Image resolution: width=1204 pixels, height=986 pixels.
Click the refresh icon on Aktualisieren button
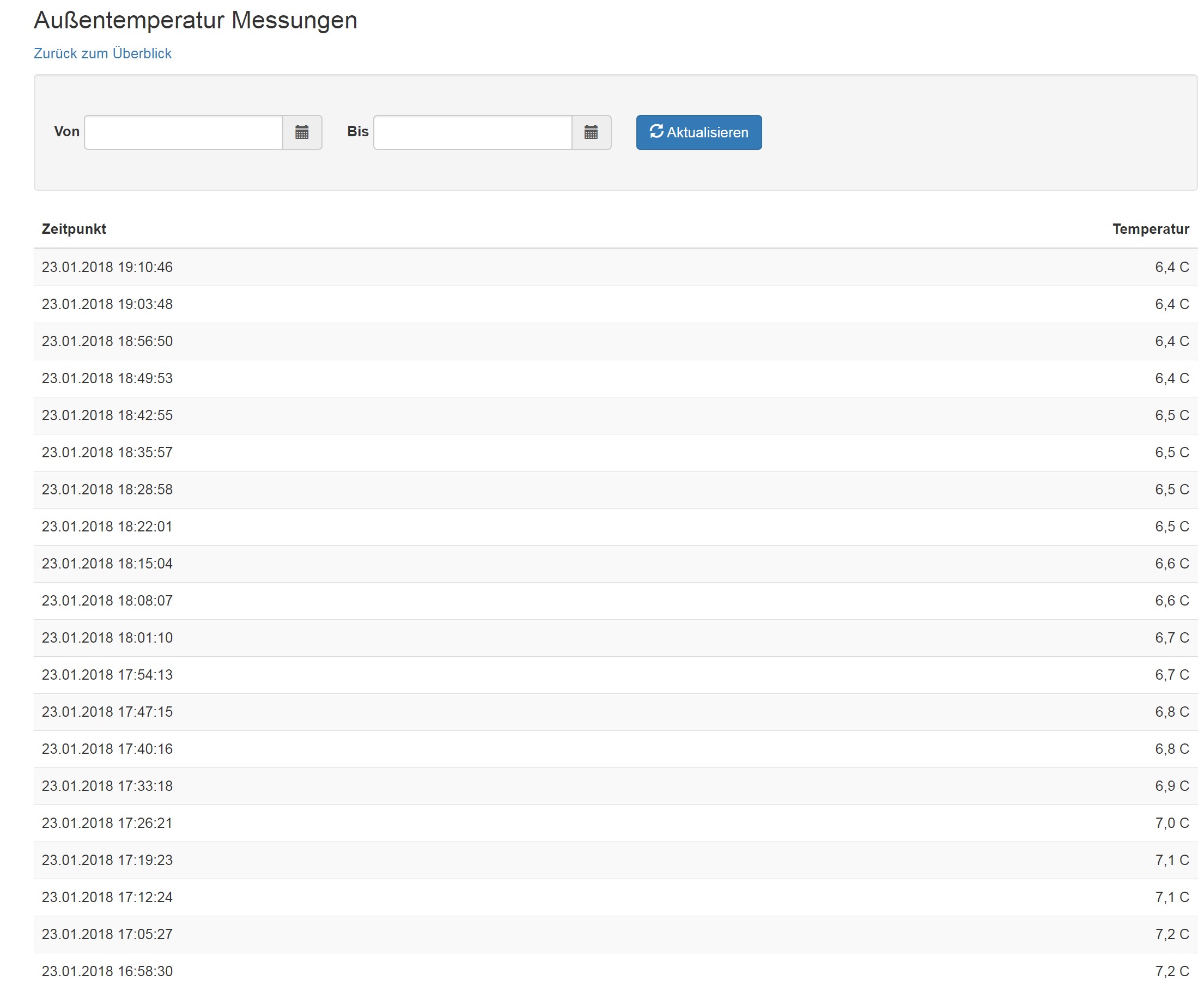click(656, 131)
